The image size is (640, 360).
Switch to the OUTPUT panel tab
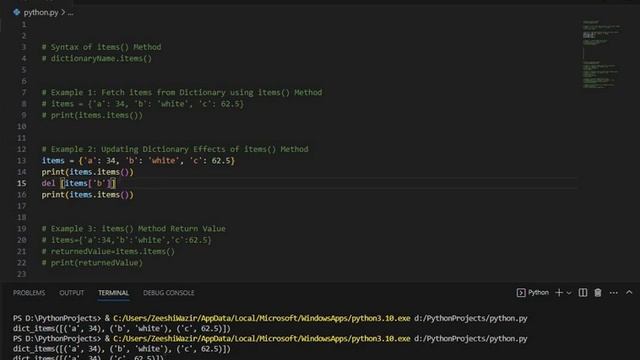(71, 293)
